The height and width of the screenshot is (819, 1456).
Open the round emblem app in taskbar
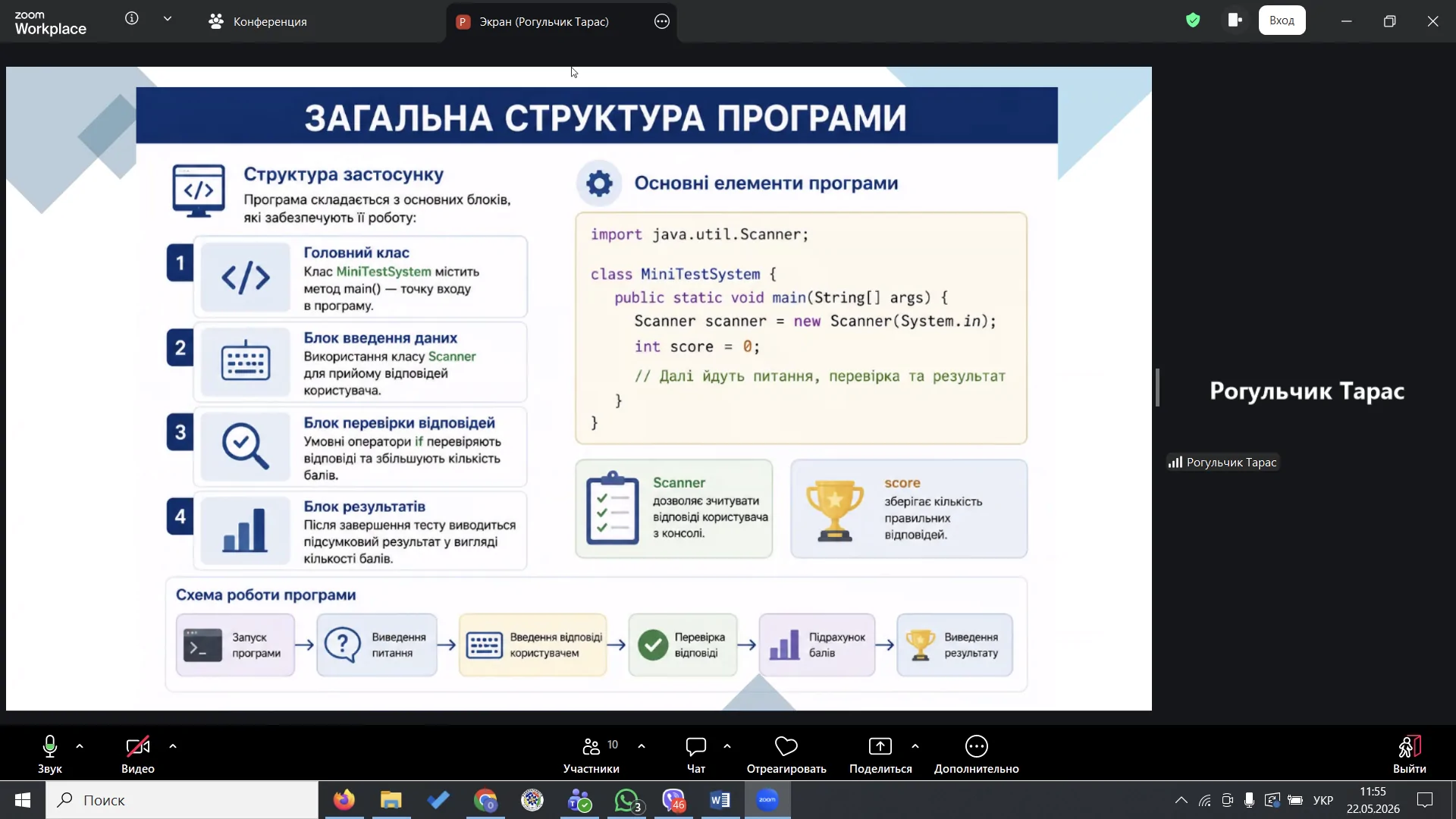click(x=532, y=800)
